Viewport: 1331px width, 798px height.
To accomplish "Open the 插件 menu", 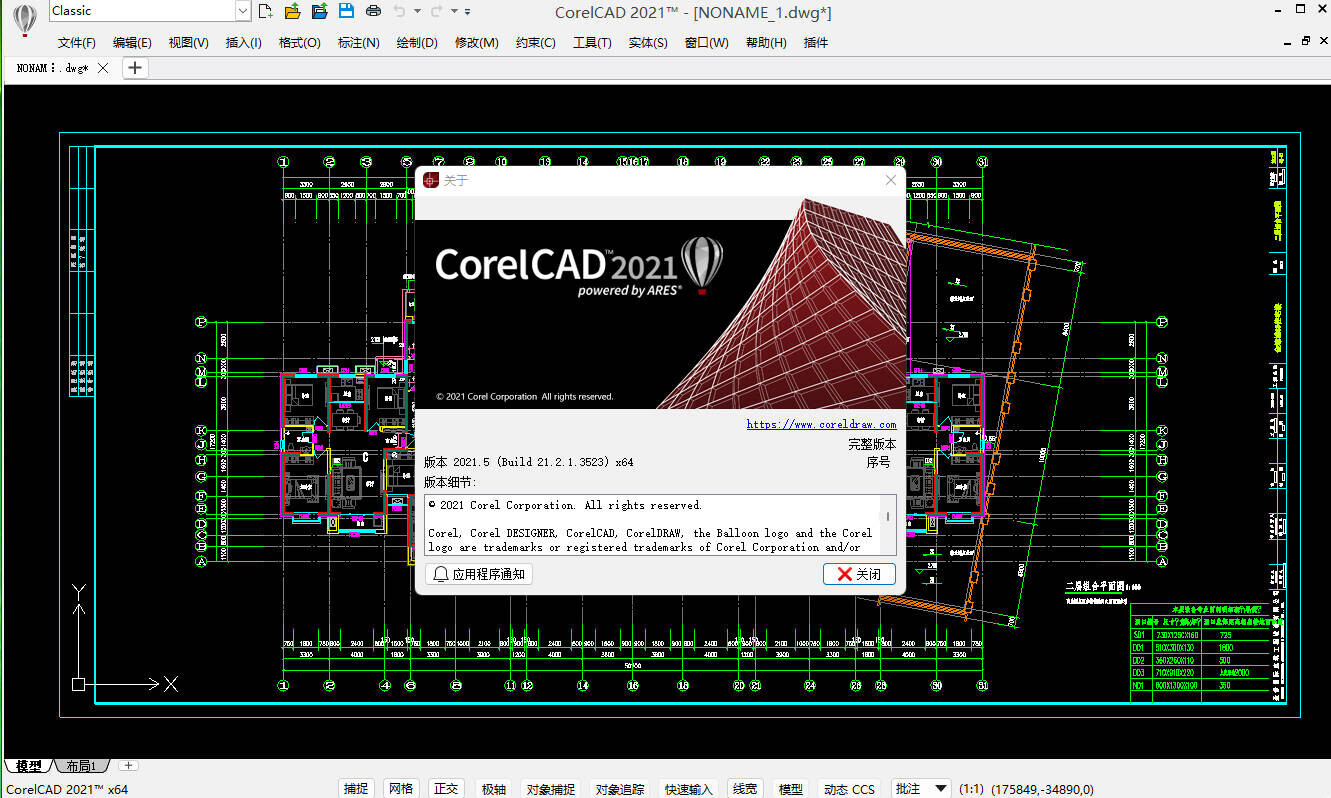I will (816, 43).
